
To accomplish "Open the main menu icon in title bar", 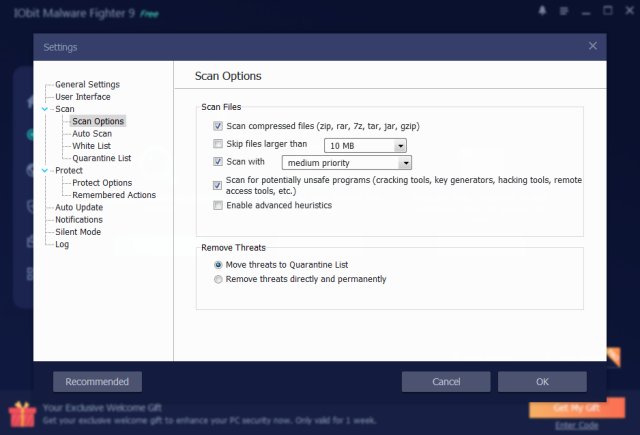I will click(564, 12).
